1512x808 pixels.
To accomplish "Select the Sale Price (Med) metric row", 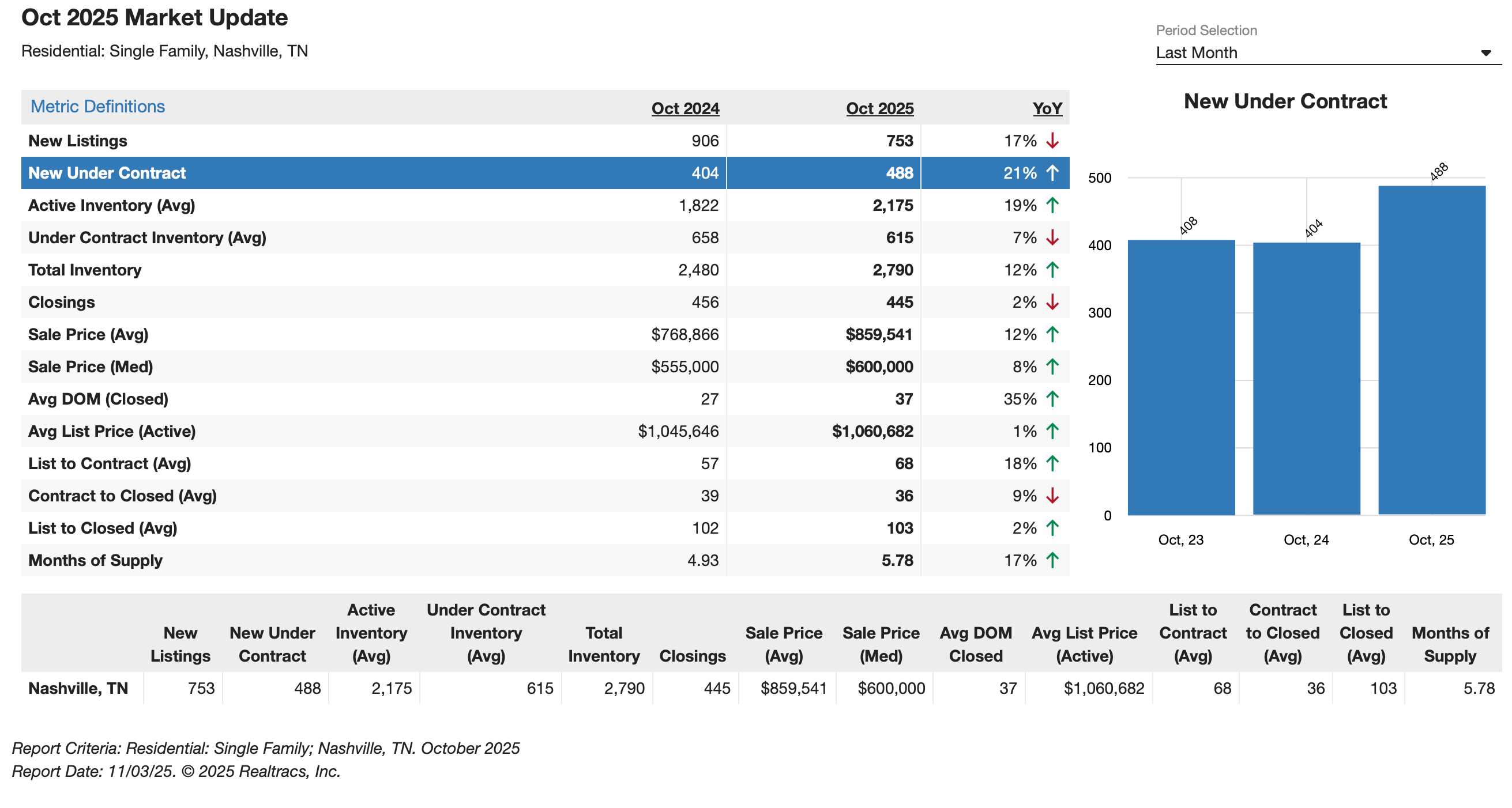I will click(91, 367).
